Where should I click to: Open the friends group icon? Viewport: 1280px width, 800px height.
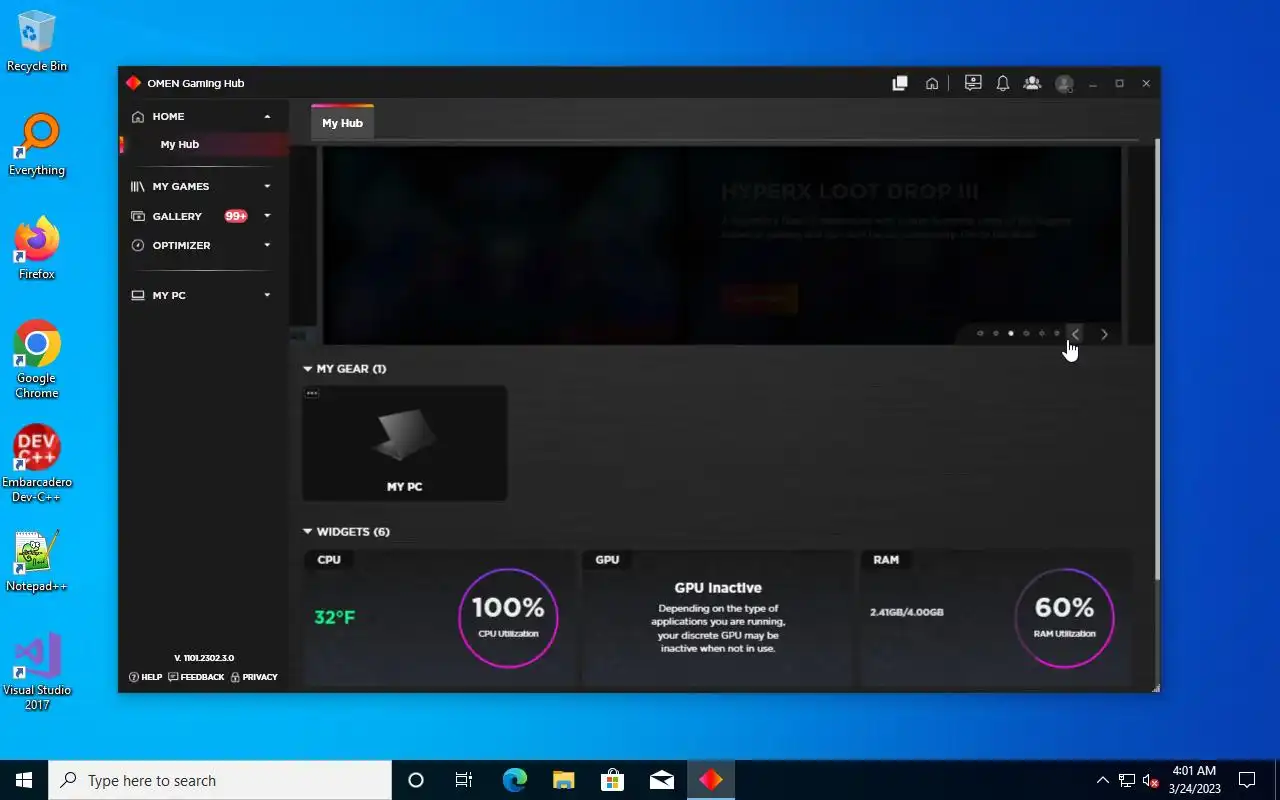coord(1032,83)
